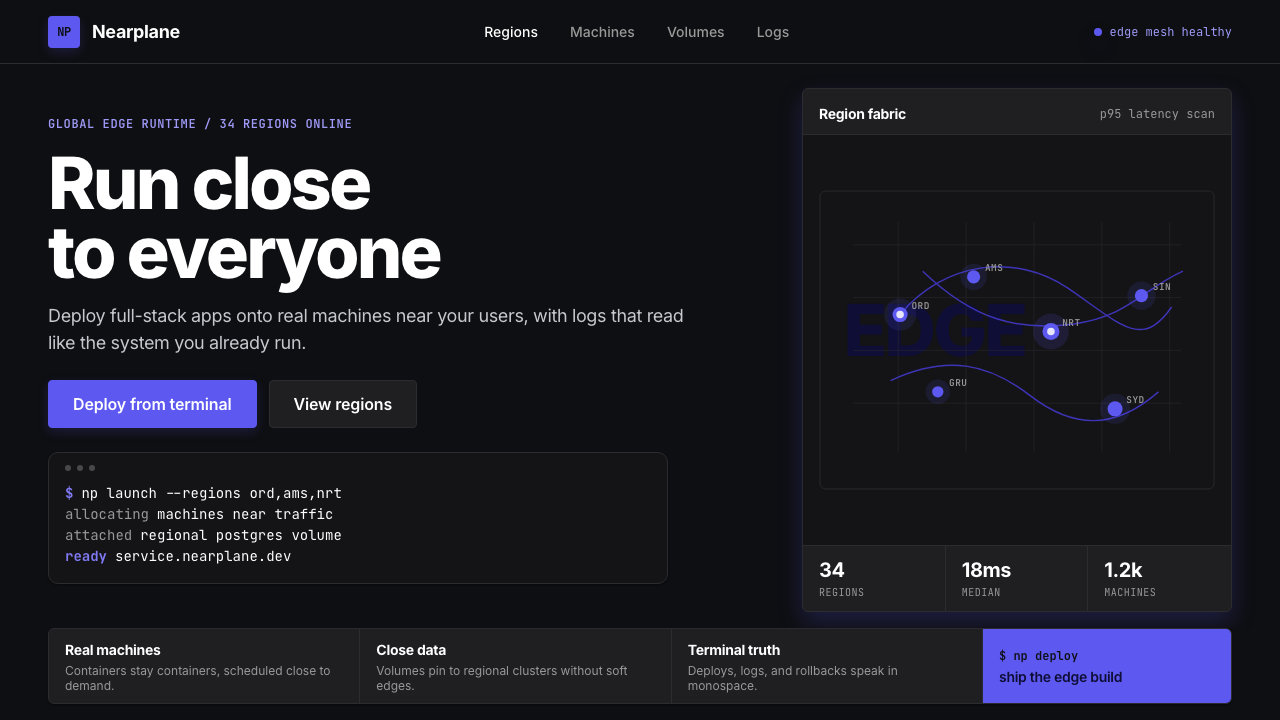Click the Run close to everyone headline
1280x720 pixels.
(x=245, y=217)
